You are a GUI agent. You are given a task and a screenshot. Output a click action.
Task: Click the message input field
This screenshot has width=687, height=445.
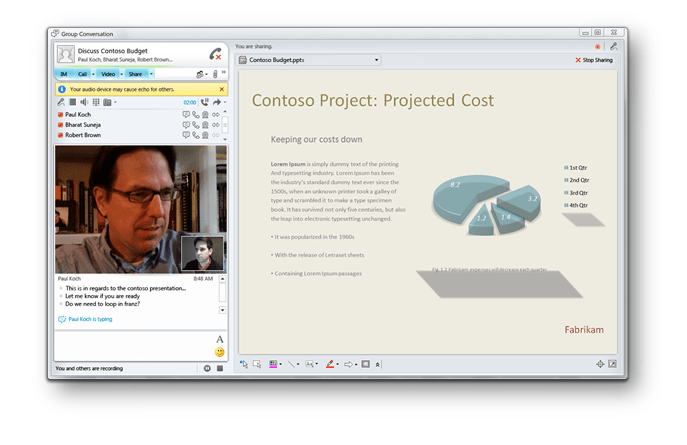(130, 346)
